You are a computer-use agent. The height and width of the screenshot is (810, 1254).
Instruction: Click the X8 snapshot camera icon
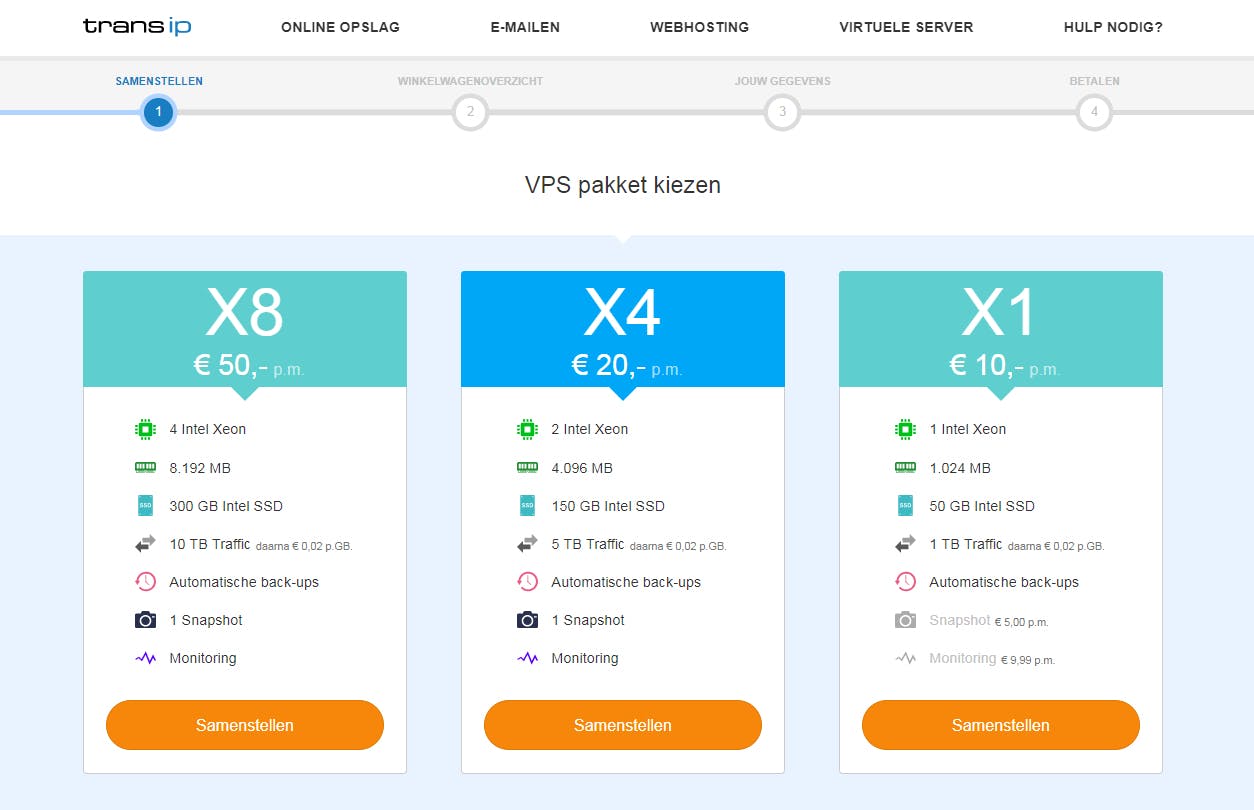146,620
